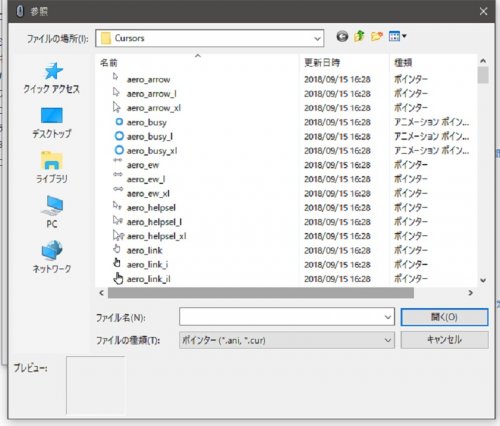This screenshot has width=500, height=426.
Task: Expand the file location (Cursors) dropdown
Action: click(317, 39)
